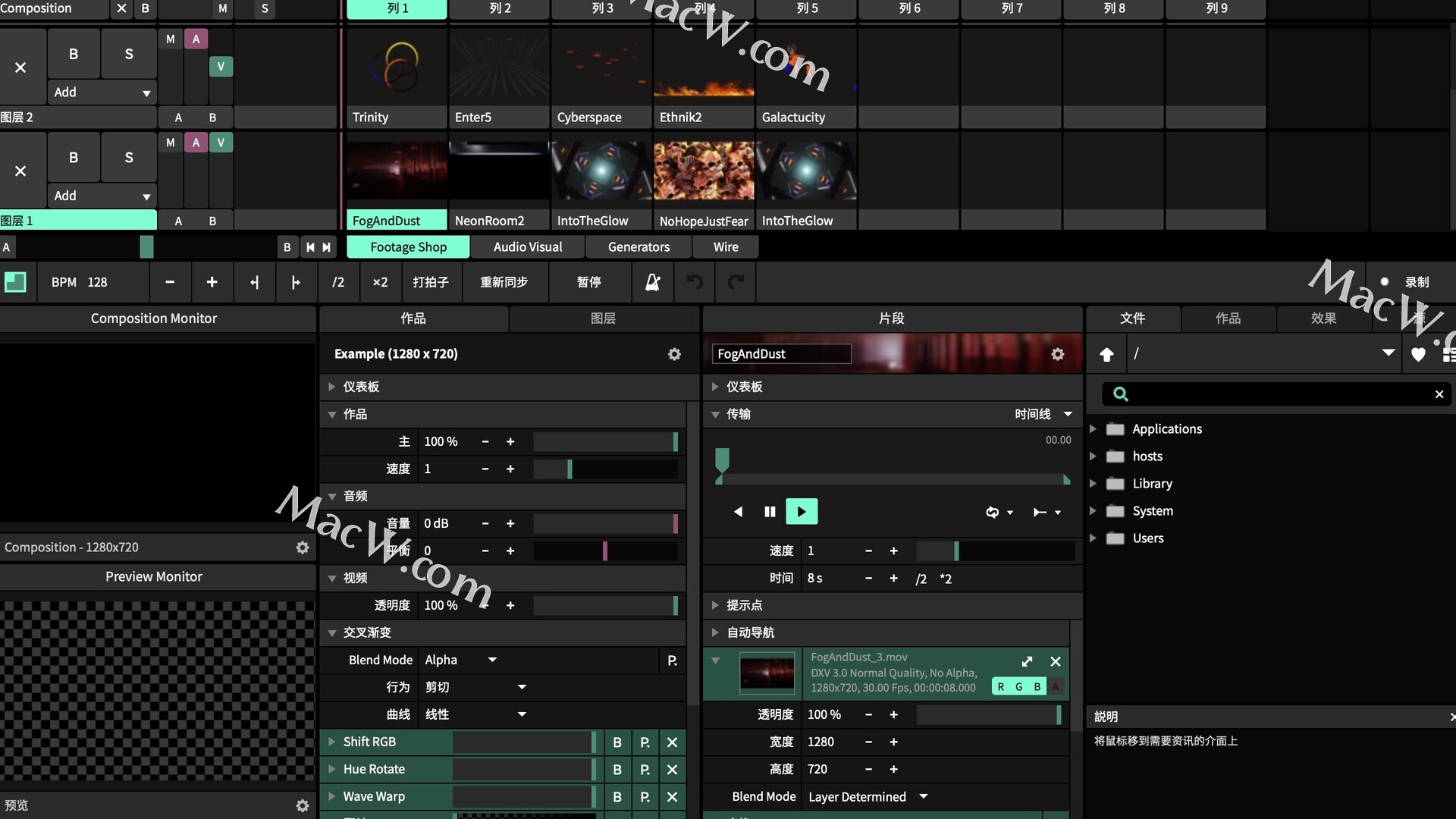Expand the FogAndDust_3.mov source view icon
The image size is (1456, 819).
1027,661
